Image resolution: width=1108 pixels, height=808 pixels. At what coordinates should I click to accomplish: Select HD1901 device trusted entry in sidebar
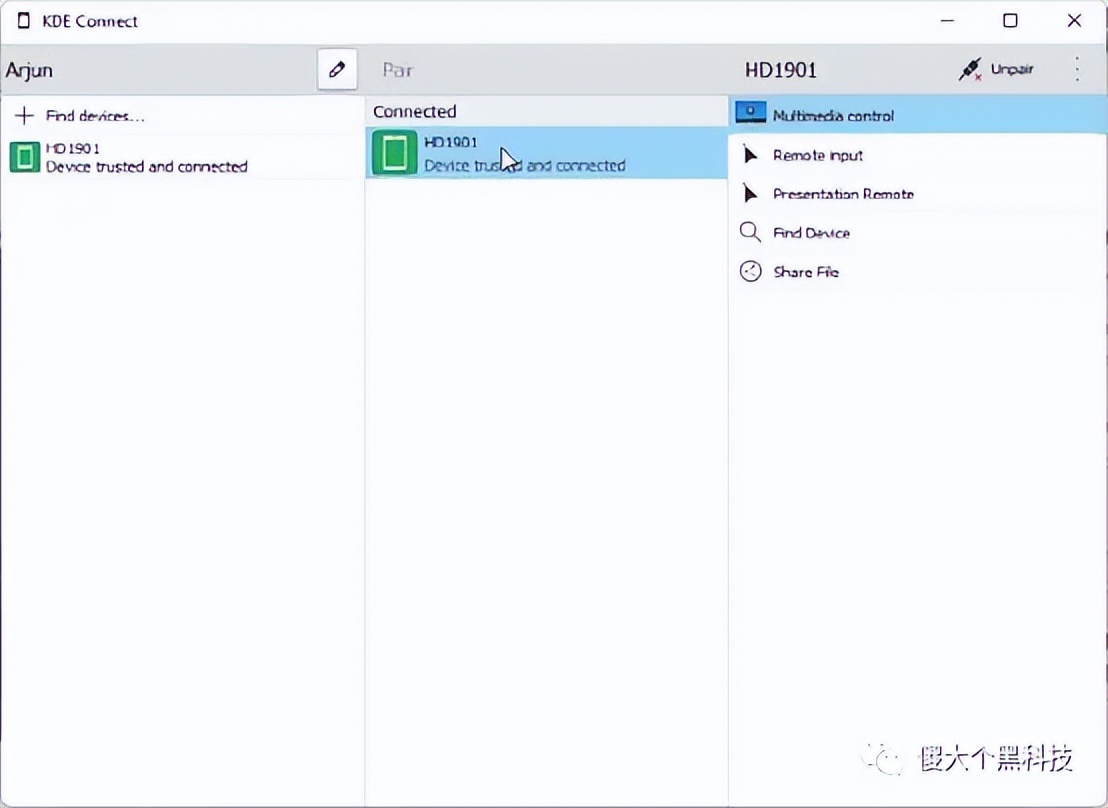click(x=146, y=158)
